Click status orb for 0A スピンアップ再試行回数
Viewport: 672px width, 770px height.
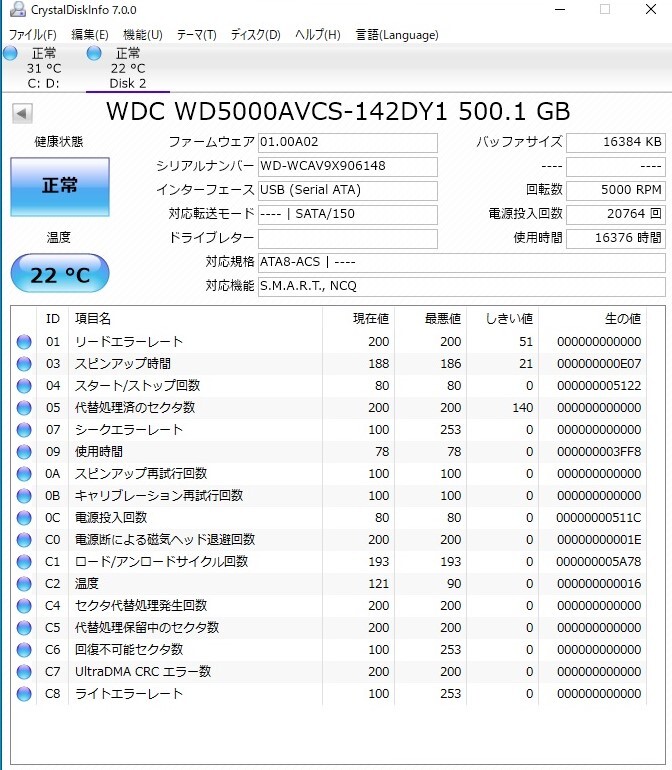24,474
